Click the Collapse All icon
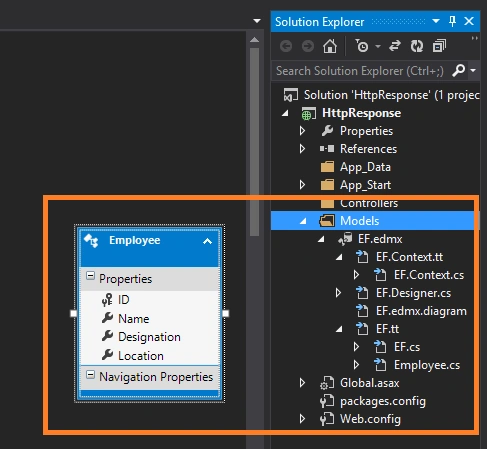The height and width of the screenshot is (449, 487). tap(439, 46)
